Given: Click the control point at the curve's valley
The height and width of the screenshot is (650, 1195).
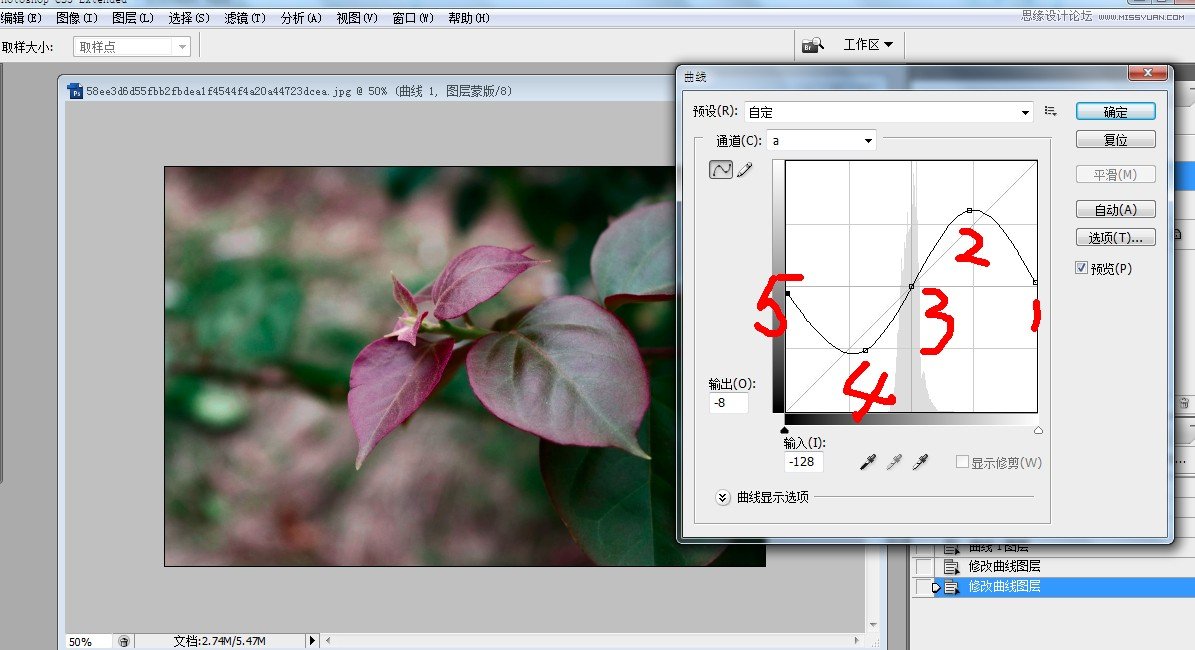Looking at the screenshot, I should pos(865,351).
